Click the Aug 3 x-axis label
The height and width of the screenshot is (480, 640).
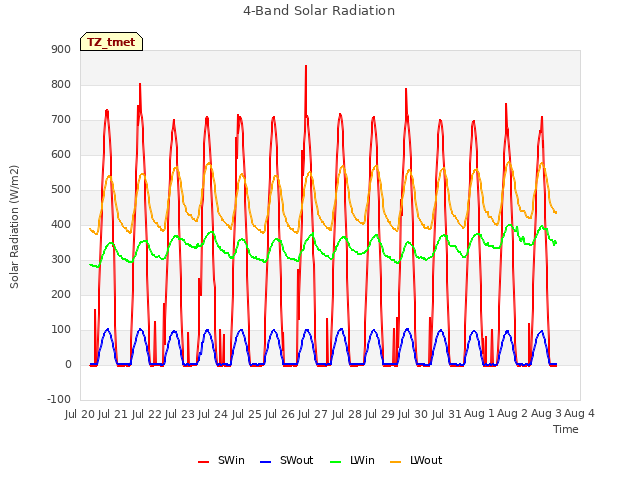[546, 414]
